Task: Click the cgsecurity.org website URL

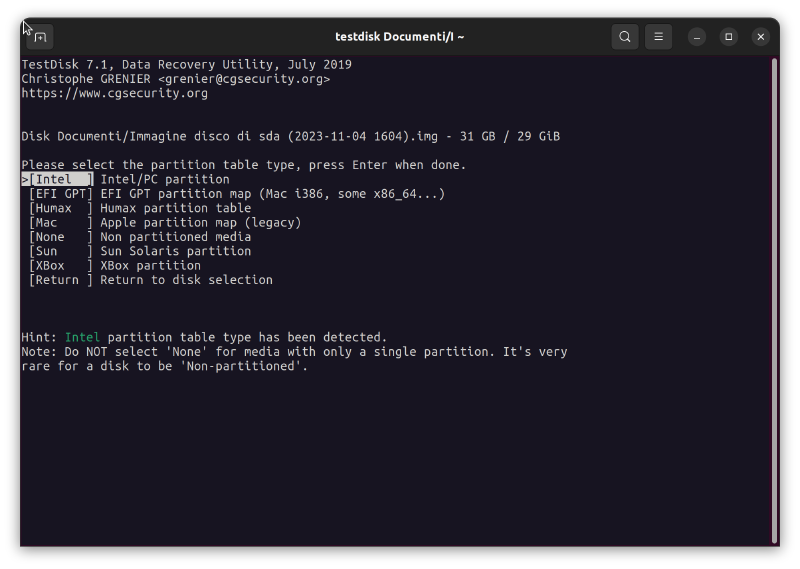Action: 115,94
